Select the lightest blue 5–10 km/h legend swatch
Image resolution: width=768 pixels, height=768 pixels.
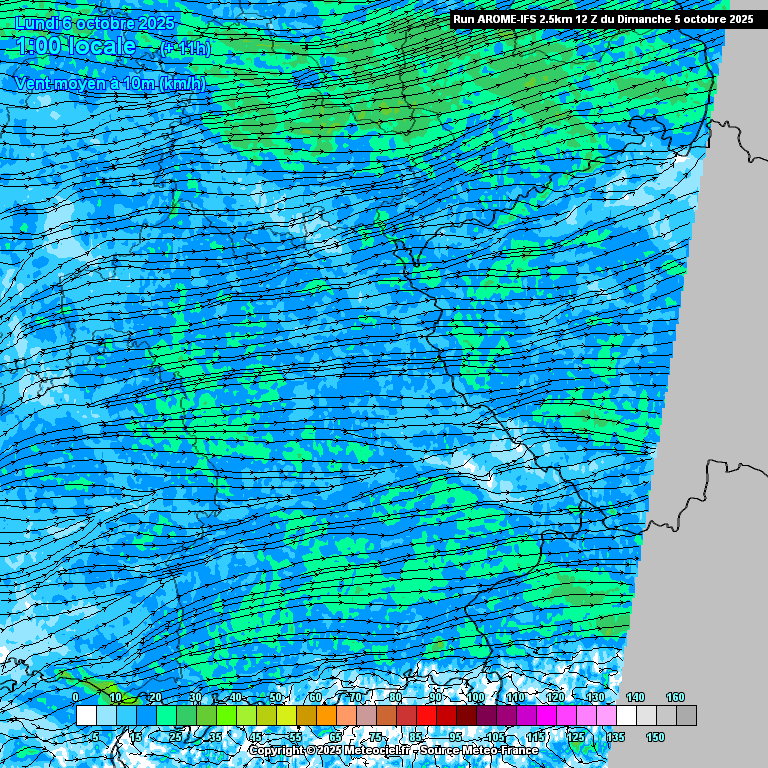pos(106,716)
